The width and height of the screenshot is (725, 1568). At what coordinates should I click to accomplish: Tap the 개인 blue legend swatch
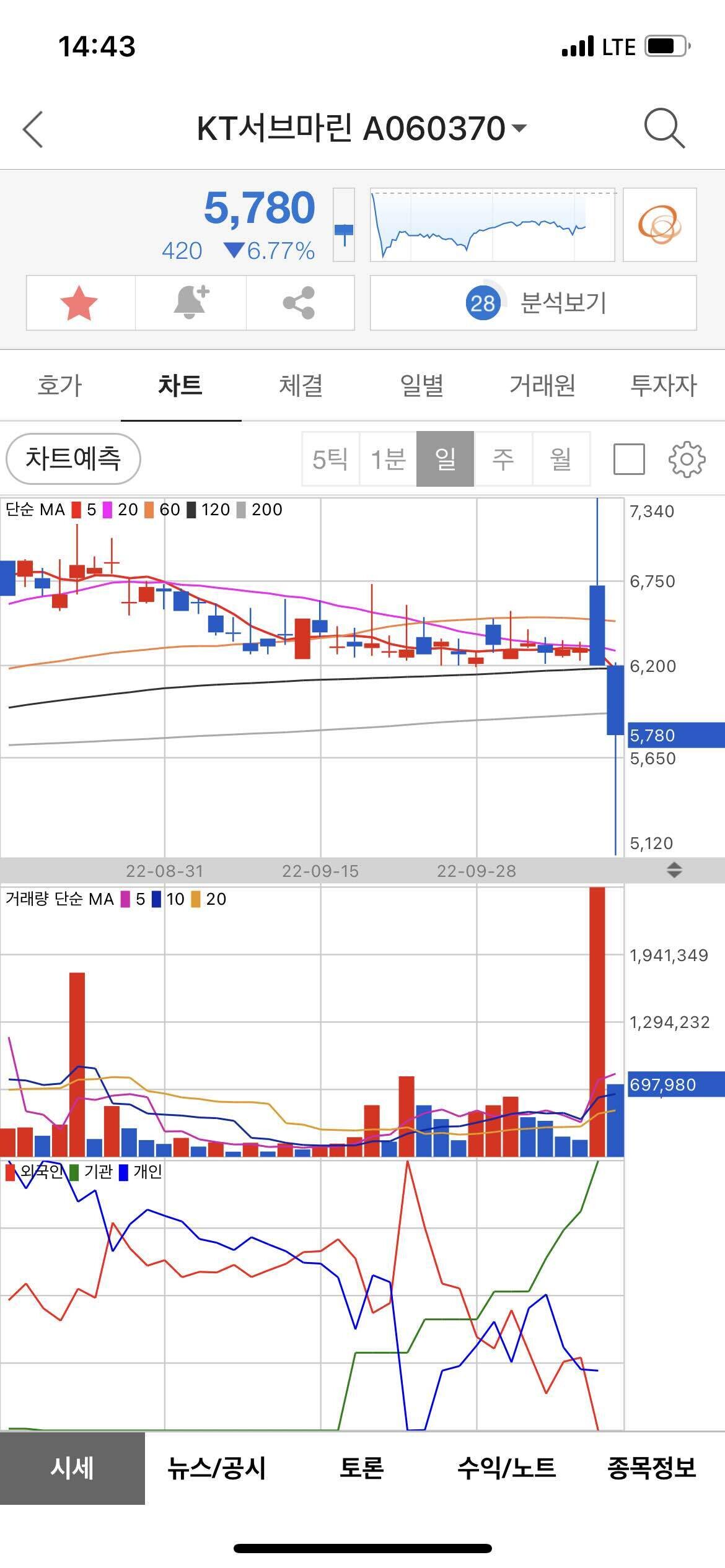pos(124,1172)
